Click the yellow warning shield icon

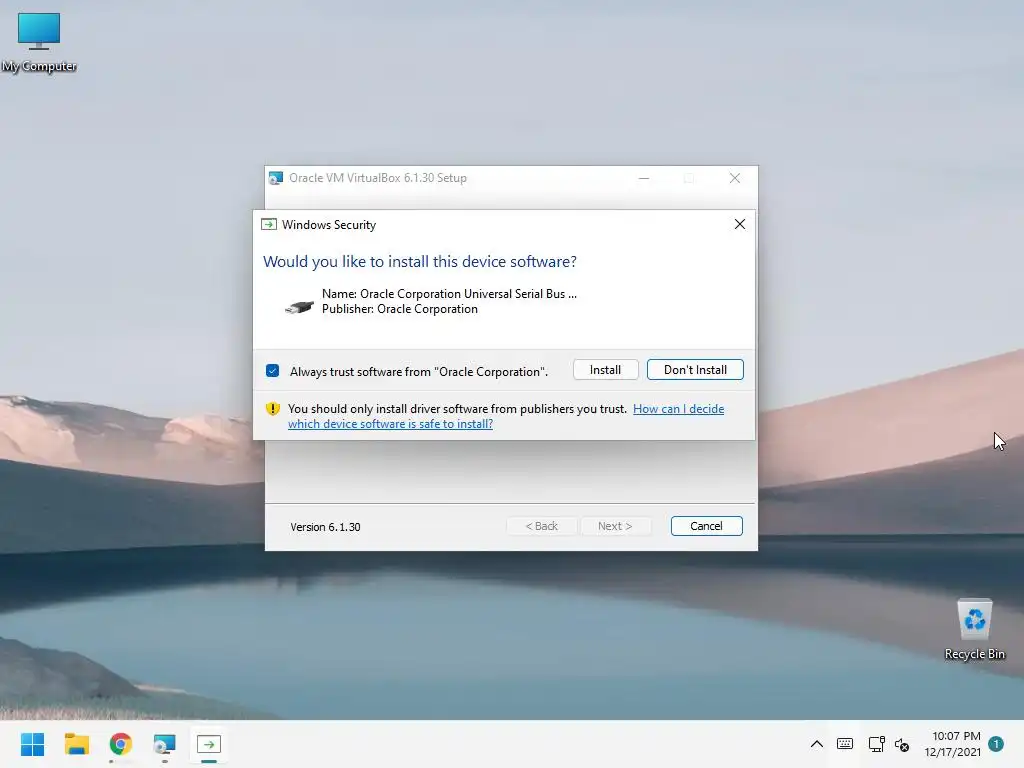pos(272,409)
